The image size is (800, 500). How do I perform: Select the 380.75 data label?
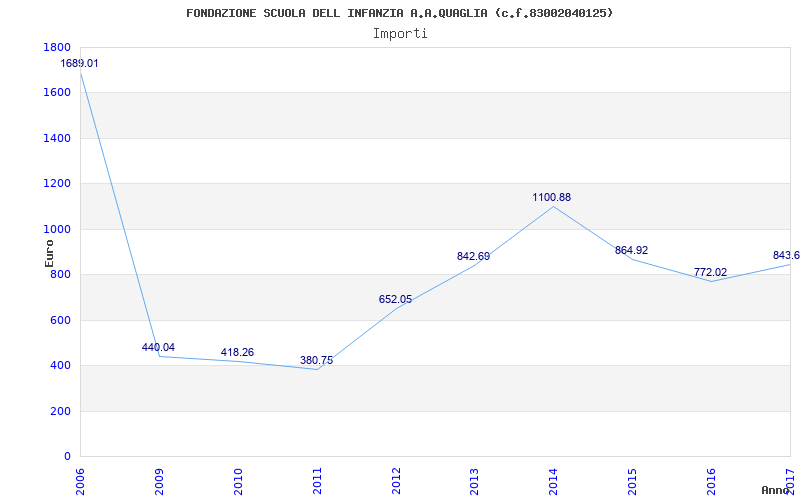point(316,360)
